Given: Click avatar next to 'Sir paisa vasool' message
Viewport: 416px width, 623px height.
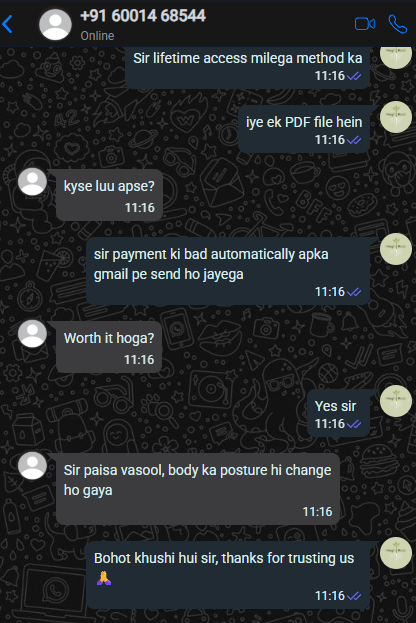Looking at the screenshot, I should coord(33,465).
